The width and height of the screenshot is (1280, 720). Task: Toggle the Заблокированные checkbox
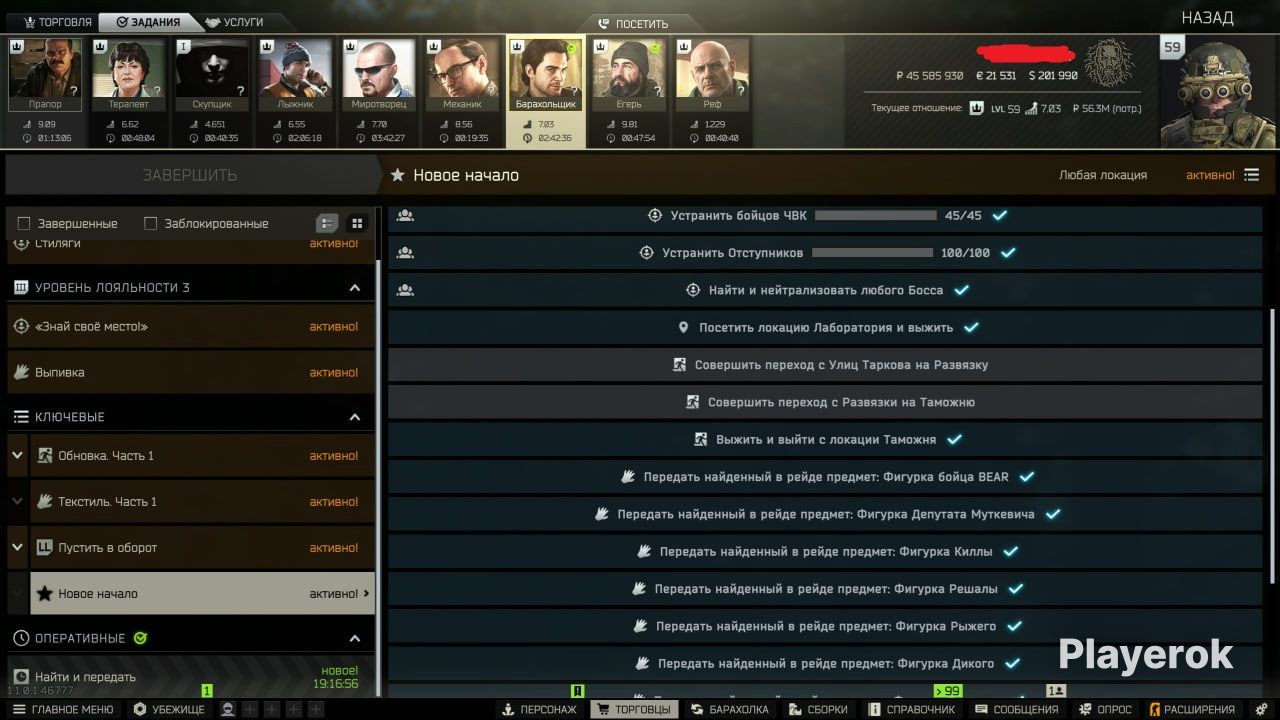coord(151,224)
